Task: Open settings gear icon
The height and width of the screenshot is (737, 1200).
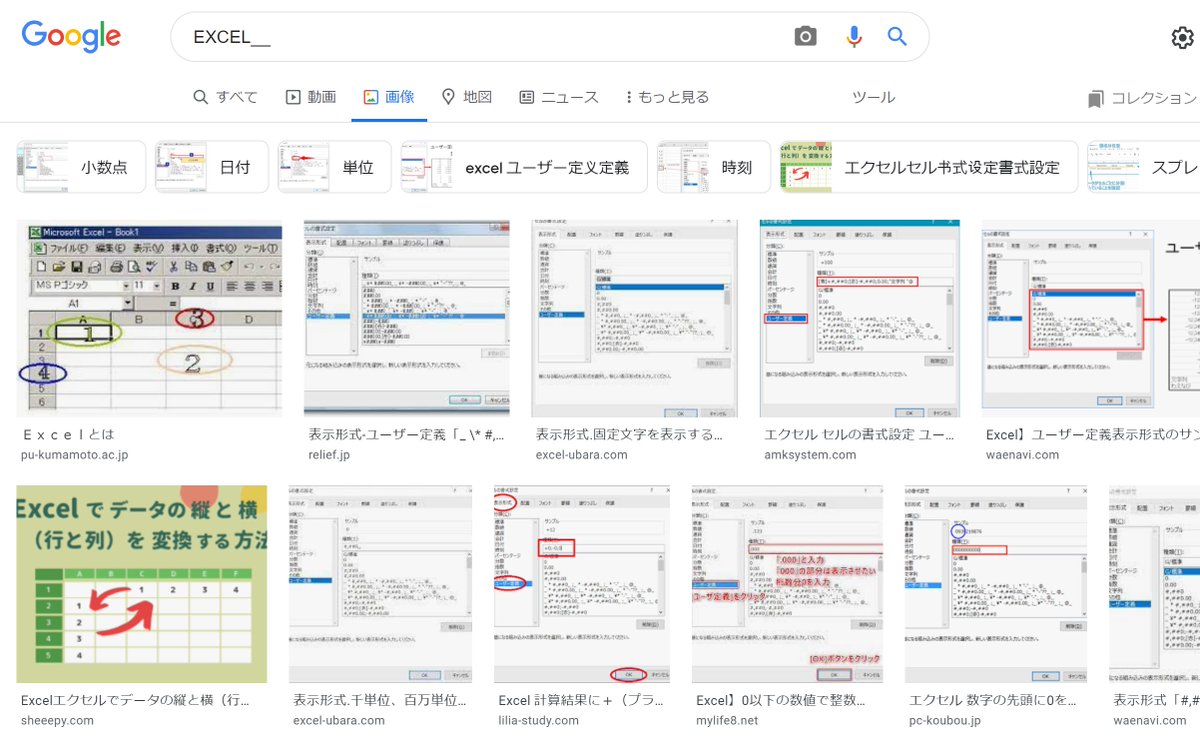Action: [x=1182, y=38]
